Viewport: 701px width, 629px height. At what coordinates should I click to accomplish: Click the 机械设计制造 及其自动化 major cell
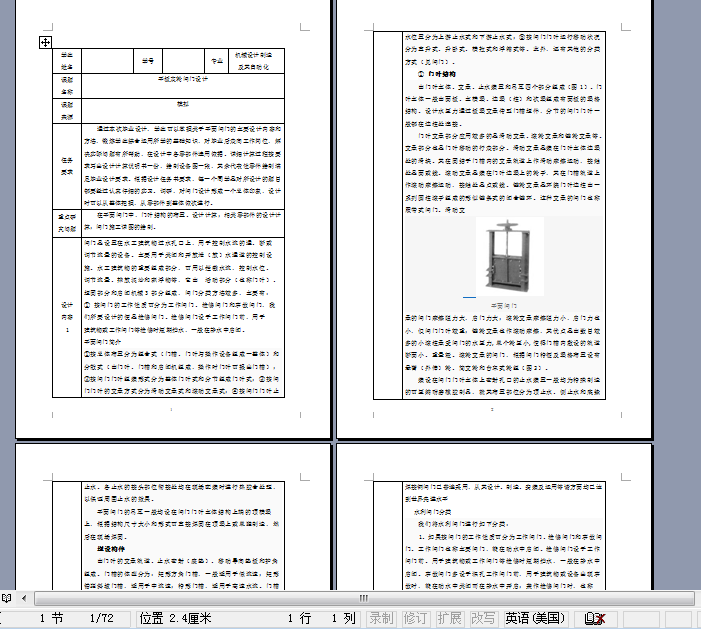point(256,61)
